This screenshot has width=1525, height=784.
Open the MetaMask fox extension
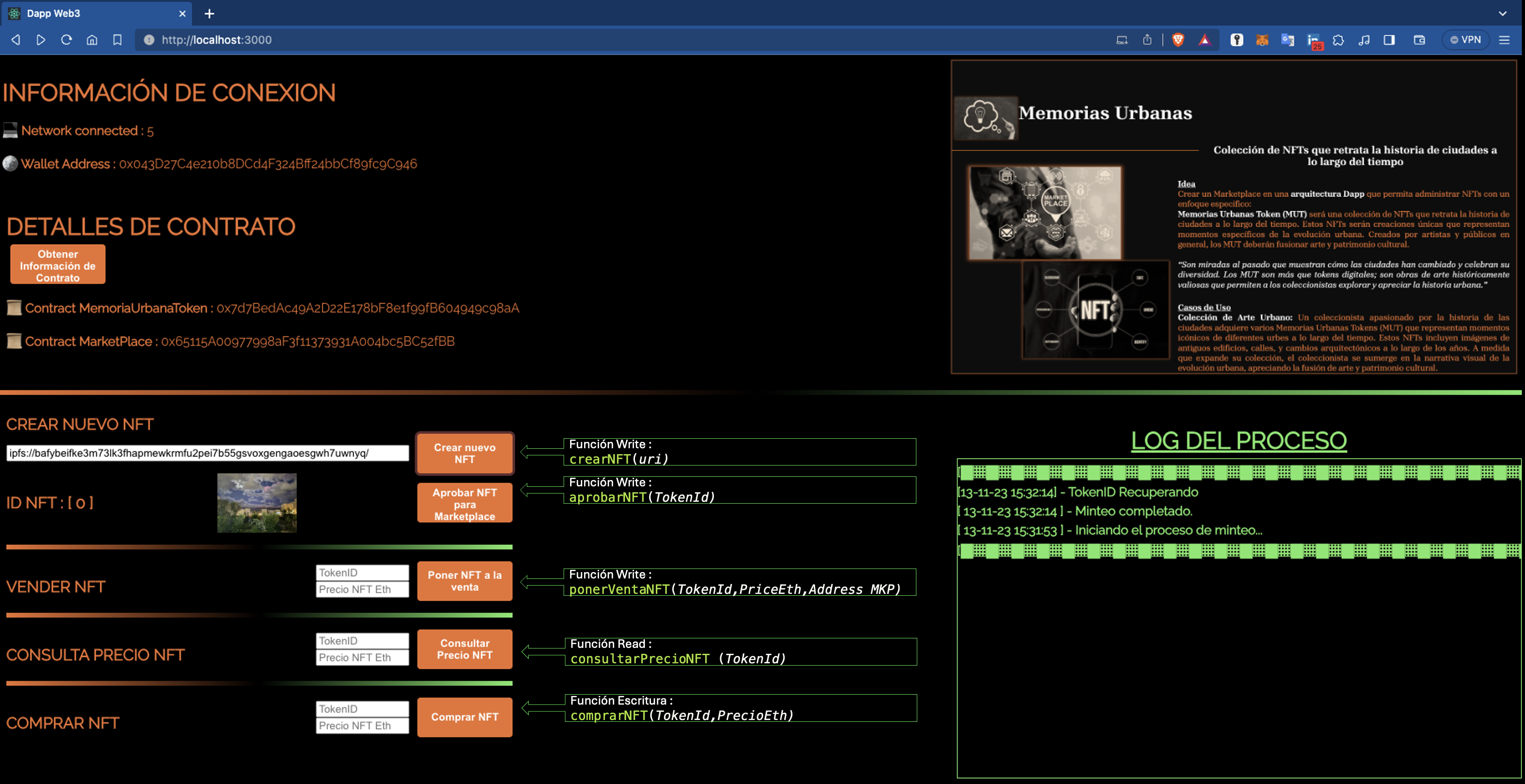click(1262, 39)
